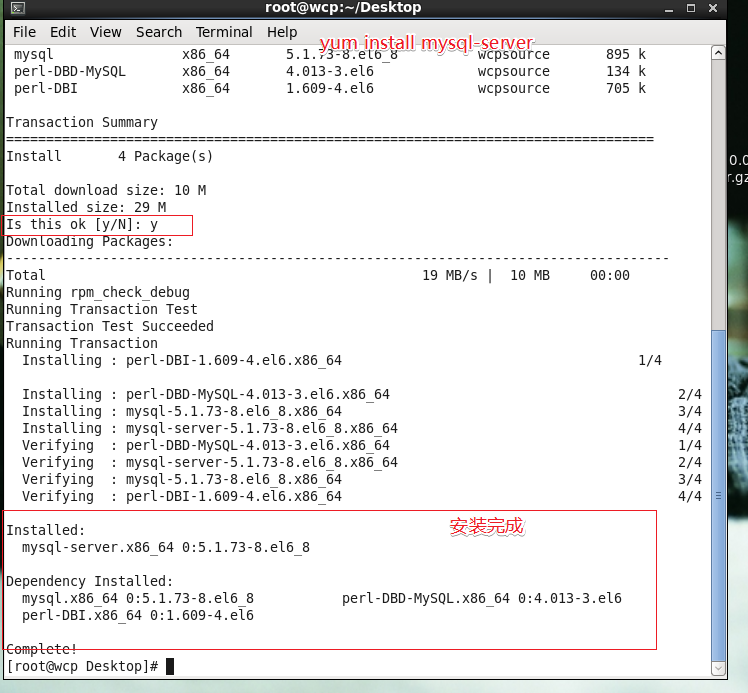Click "Install 4 Package(s)" line
This screenshot has height=693, width=748.
pyautogui.click(x=109, y=156)
